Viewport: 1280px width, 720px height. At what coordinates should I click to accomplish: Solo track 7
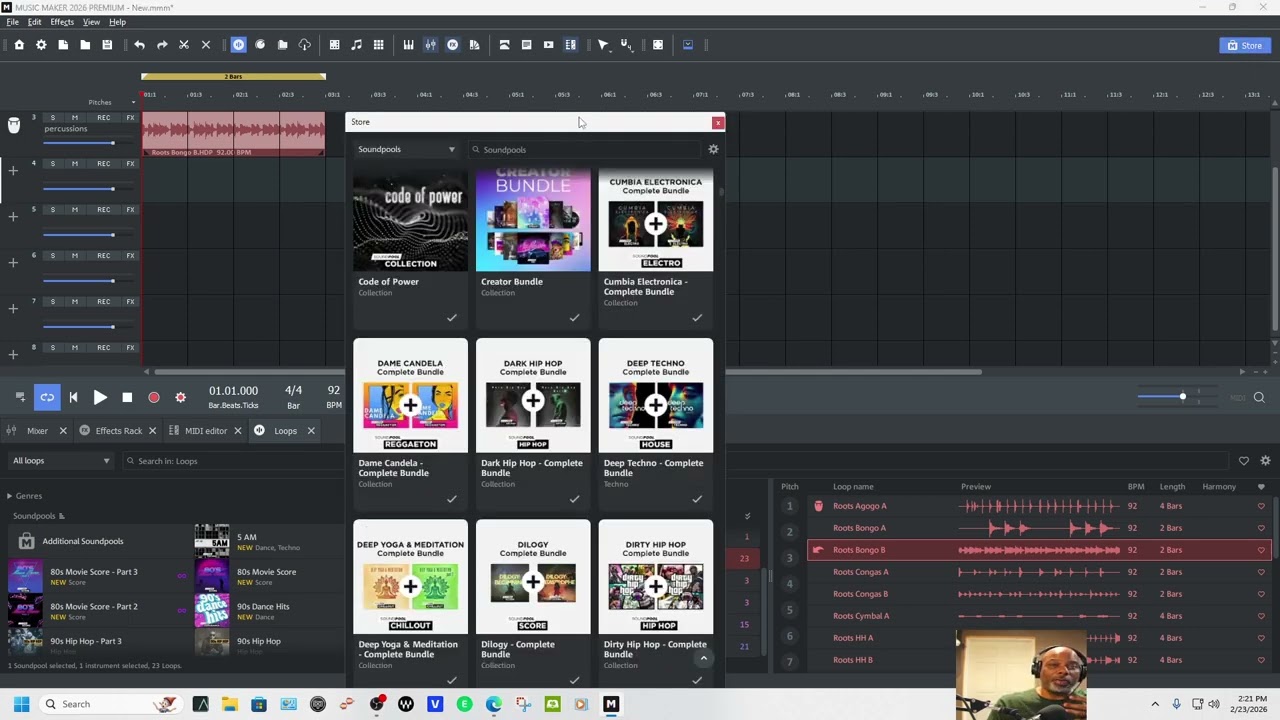52,302
